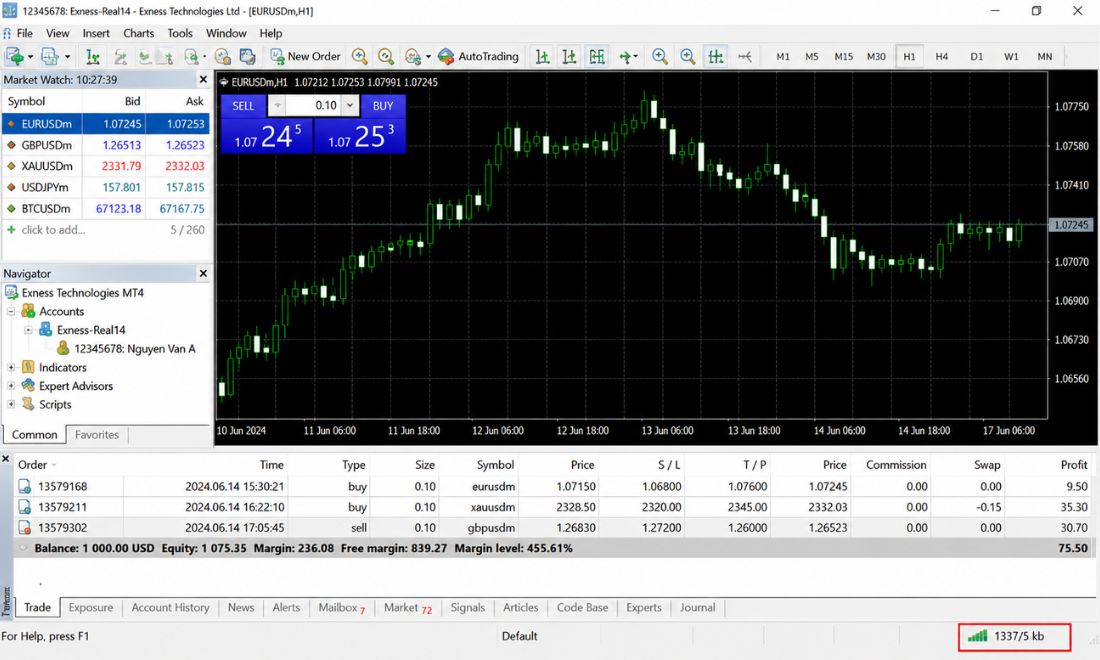The image size is (1100, 660).
Task: Open the Account History tab
Action: pyautogui.click(x=170, y=607)
